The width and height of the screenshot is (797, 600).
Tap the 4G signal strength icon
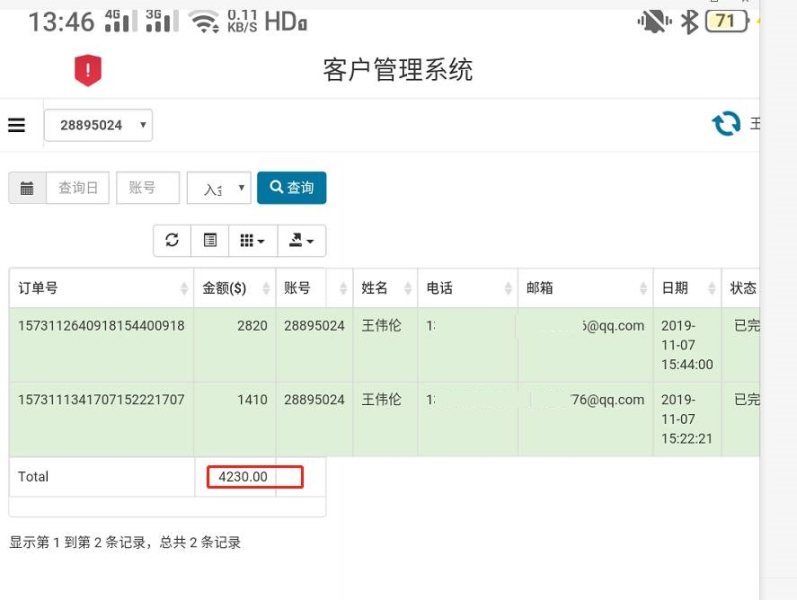pos(121,21)
